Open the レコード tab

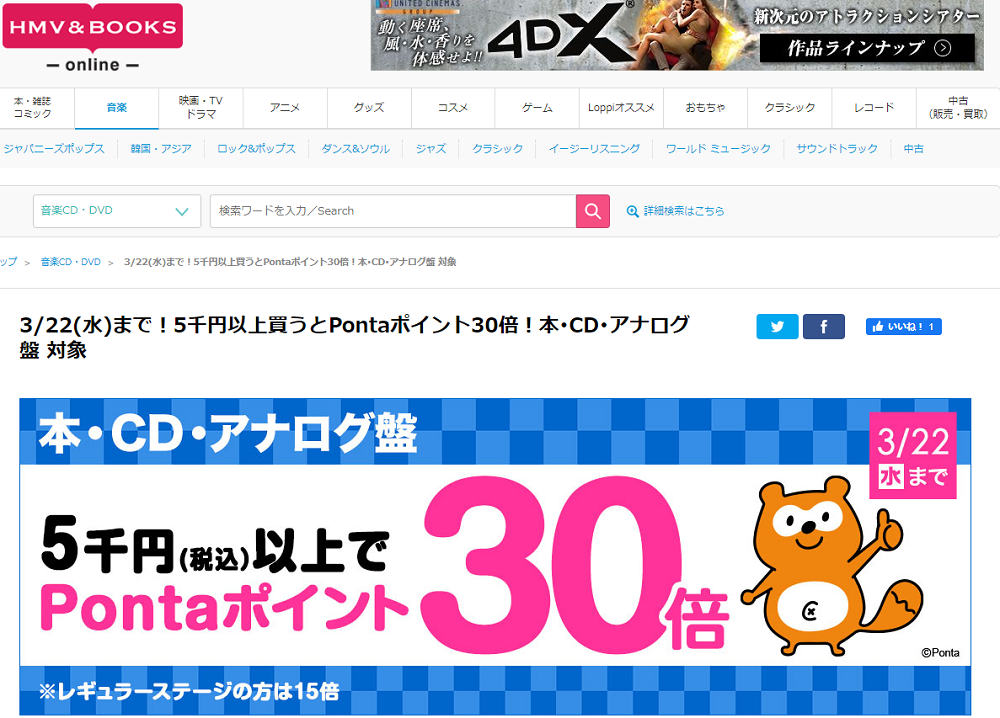pyautogui.click(x=874, y=108)
